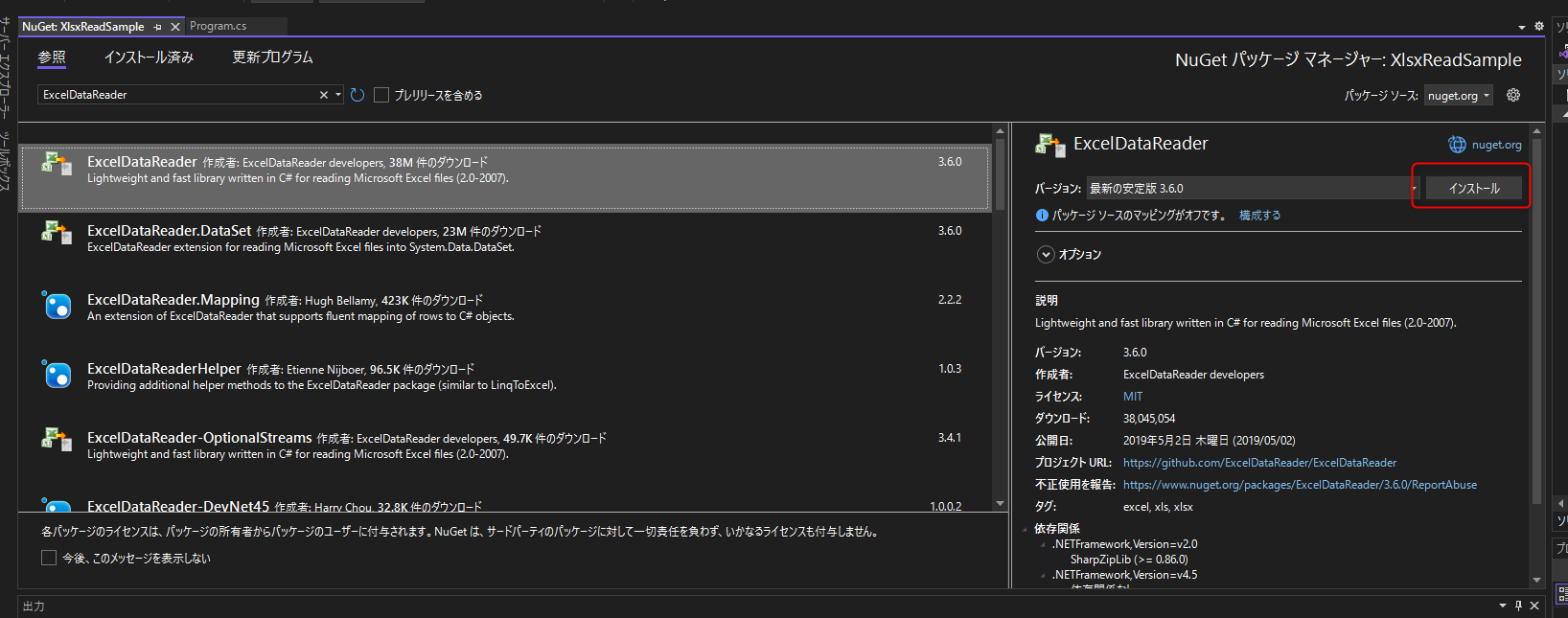The image size is (1568, 618).
Task: Select the ExcelDataReader-OptionalStreams package row
Action: 505,453
